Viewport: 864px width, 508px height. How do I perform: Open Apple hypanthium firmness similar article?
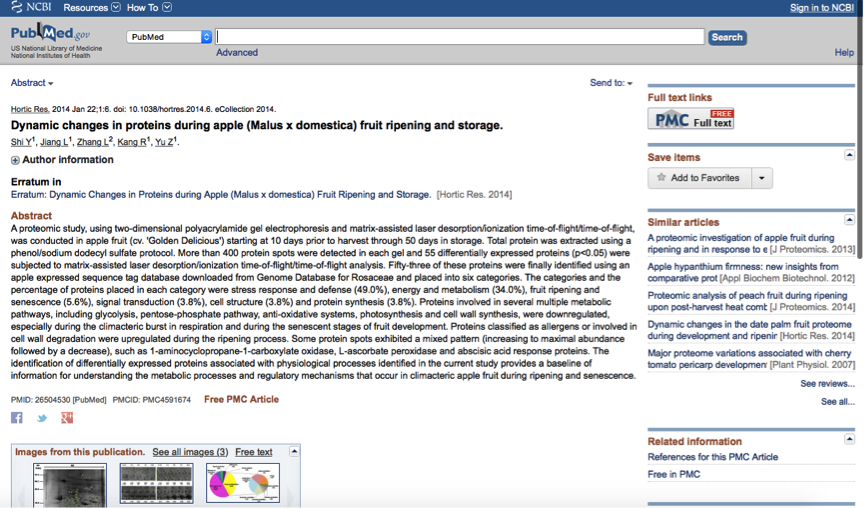click(x=743, y=272)
